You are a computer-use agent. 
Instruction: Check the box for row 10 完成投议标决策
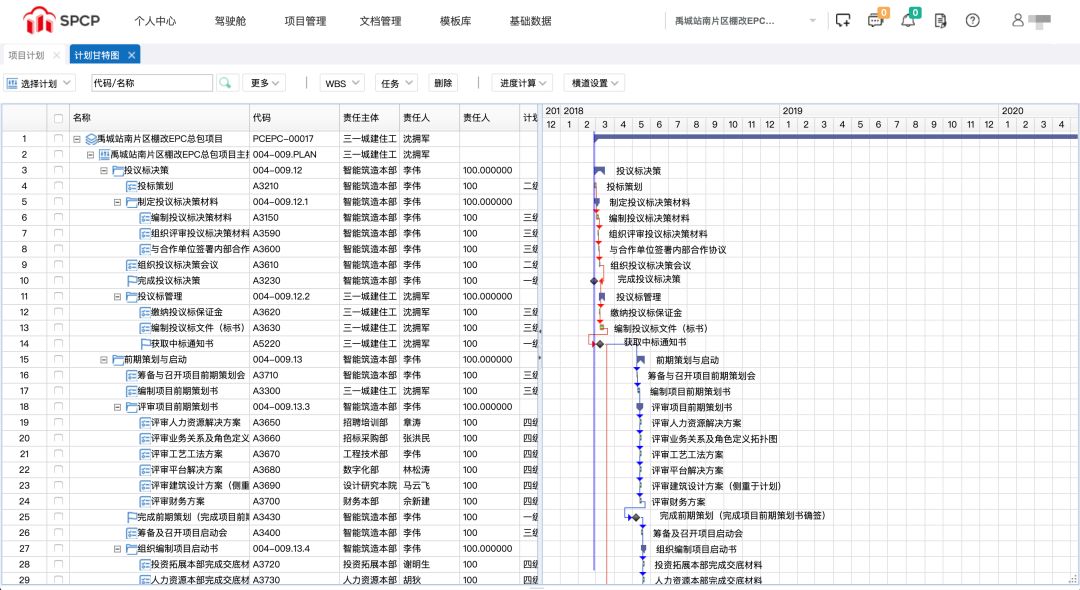58,281
